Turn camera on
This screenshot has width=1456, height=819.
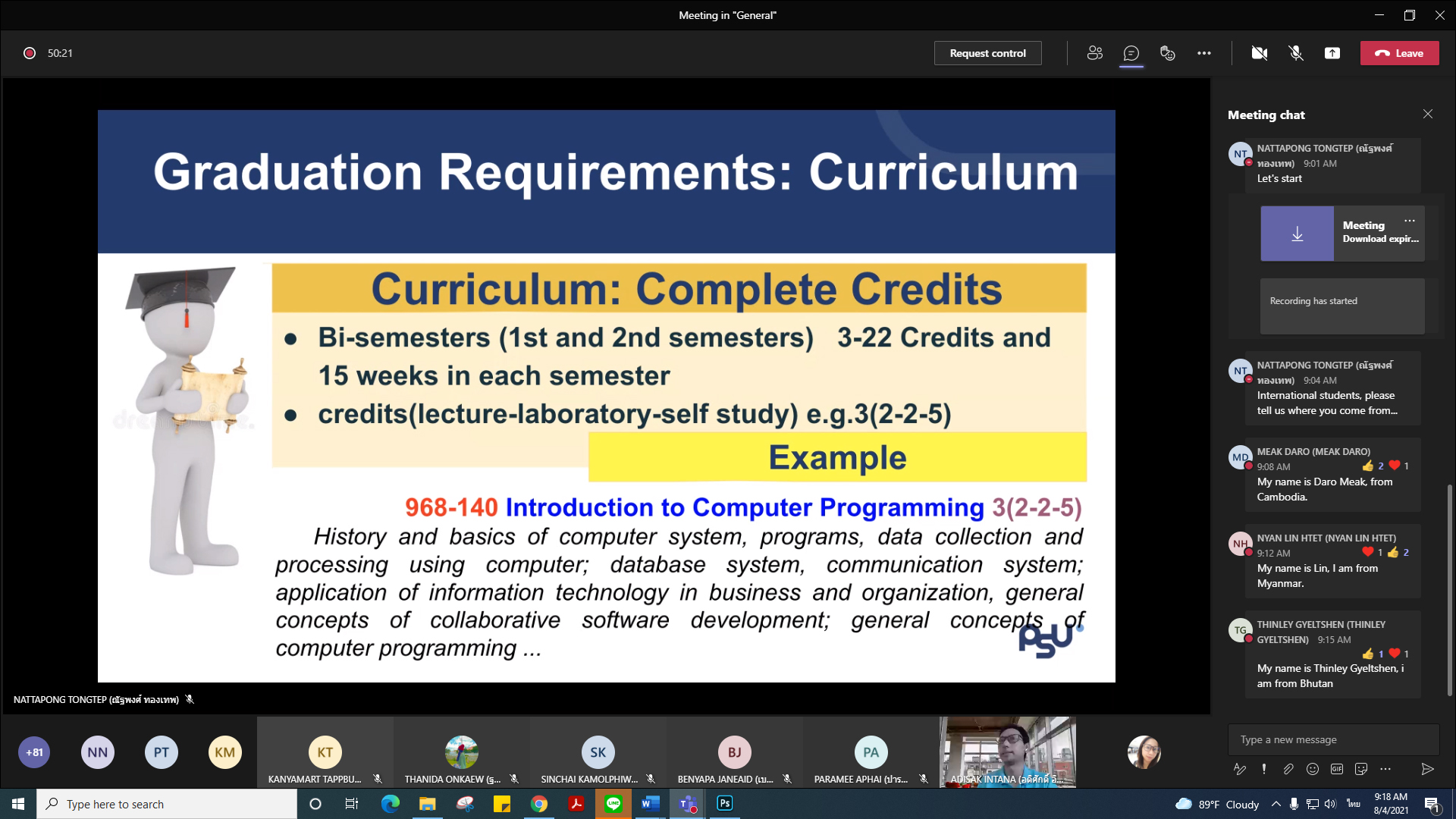tap(1259, 53)
